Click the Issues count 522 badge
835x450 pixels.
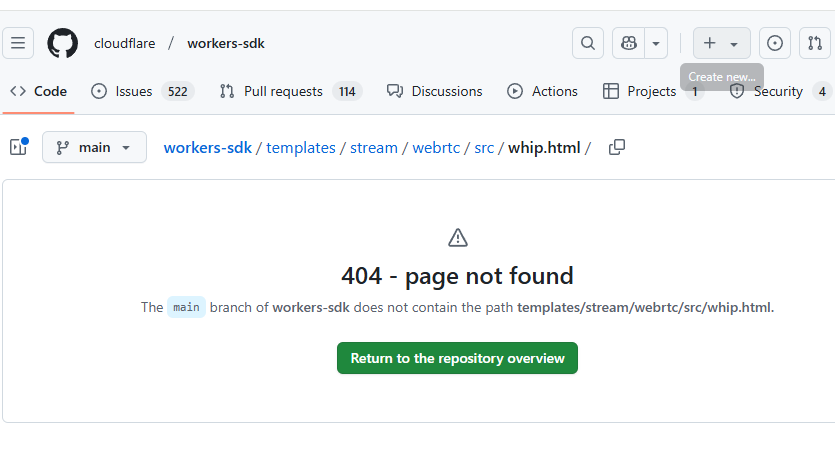[178, 92]
